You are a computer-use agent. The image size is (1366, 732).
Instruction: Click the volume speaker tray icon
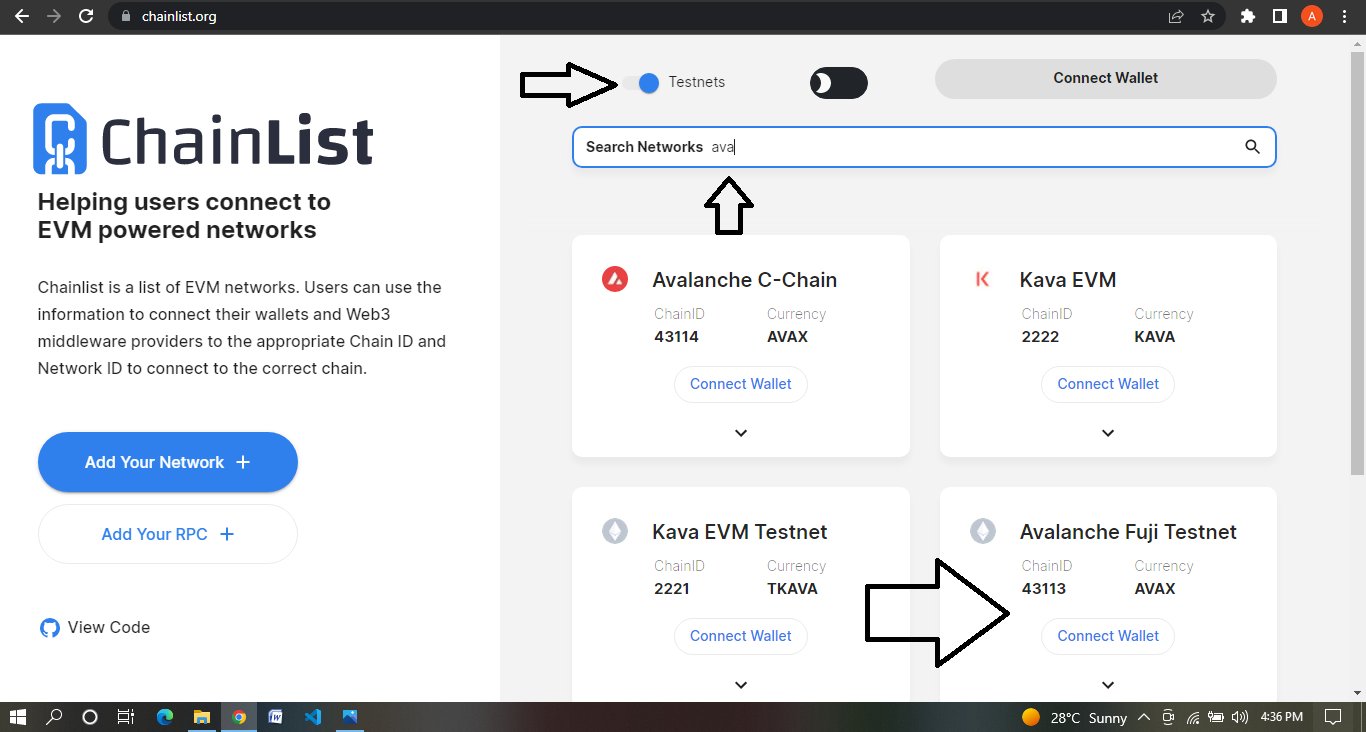(1240, 717)
